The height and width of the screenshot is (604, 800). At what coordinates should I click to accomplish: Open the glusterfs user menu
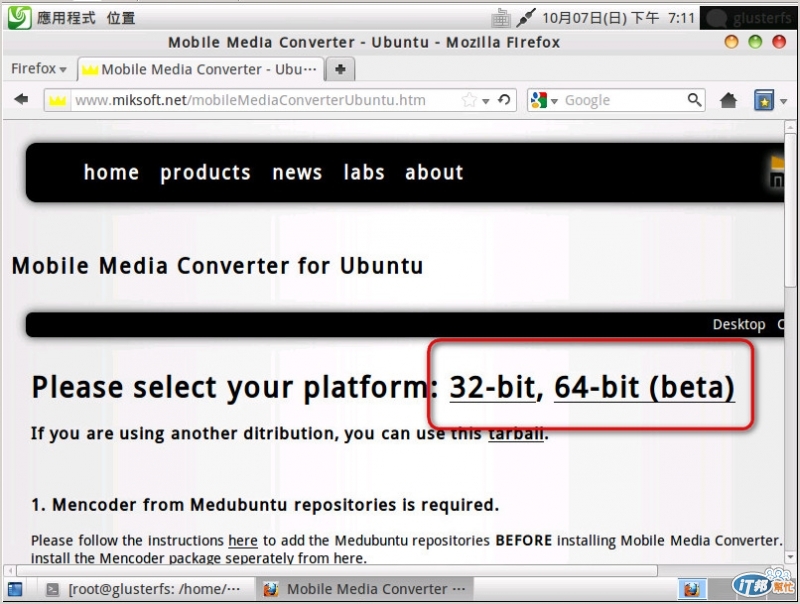(748, 19)
